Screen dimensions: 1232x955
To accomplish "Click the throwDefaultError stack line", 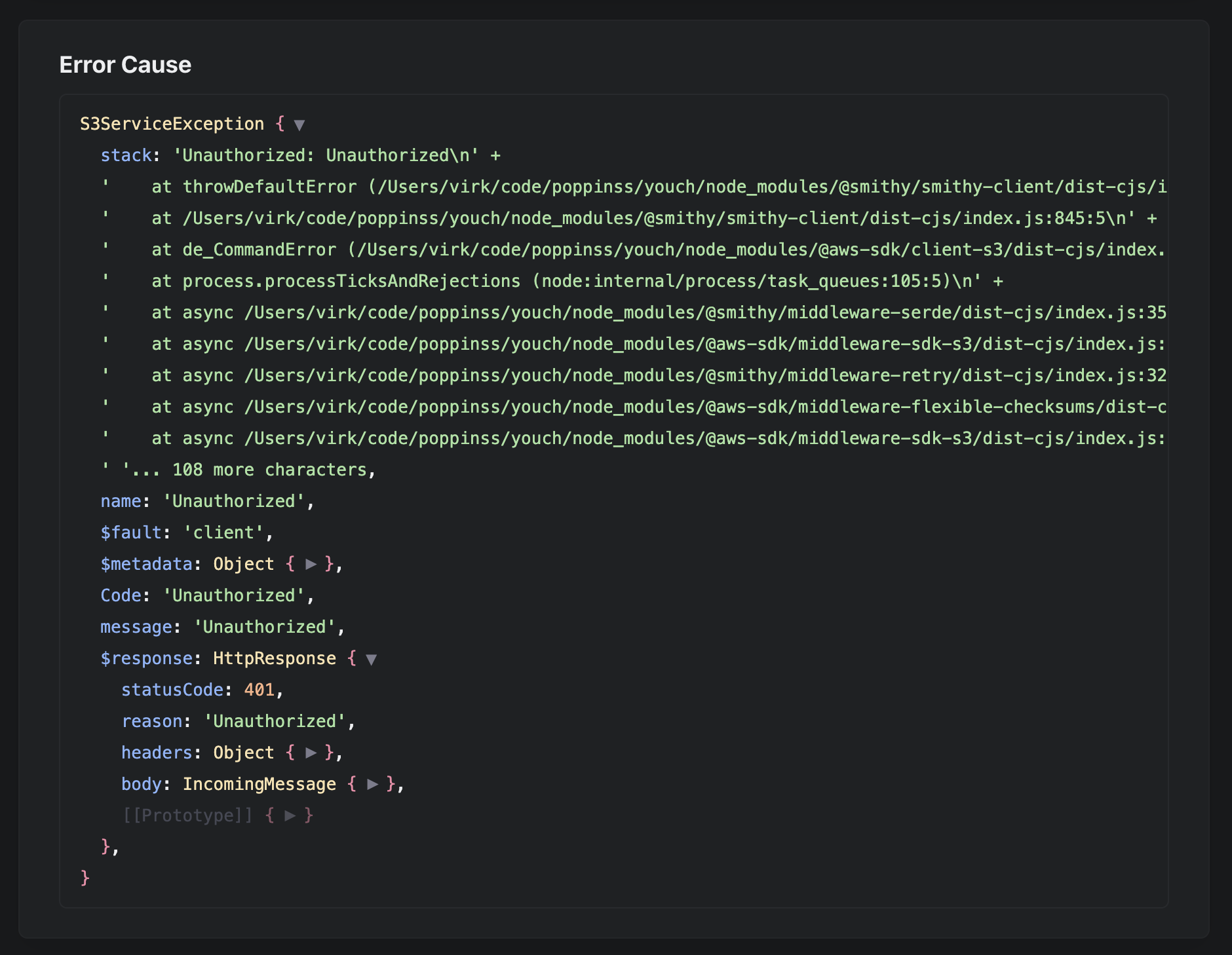I will point(633,187).
